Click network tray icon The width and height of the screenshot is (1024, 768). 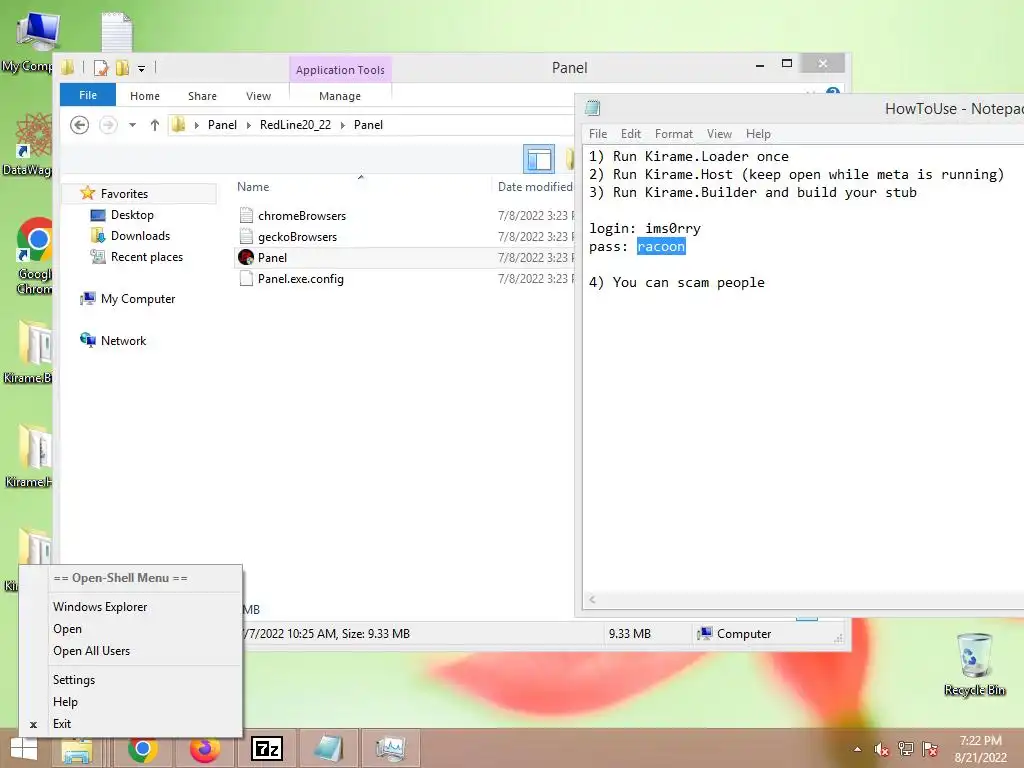(x=906, y=749)
